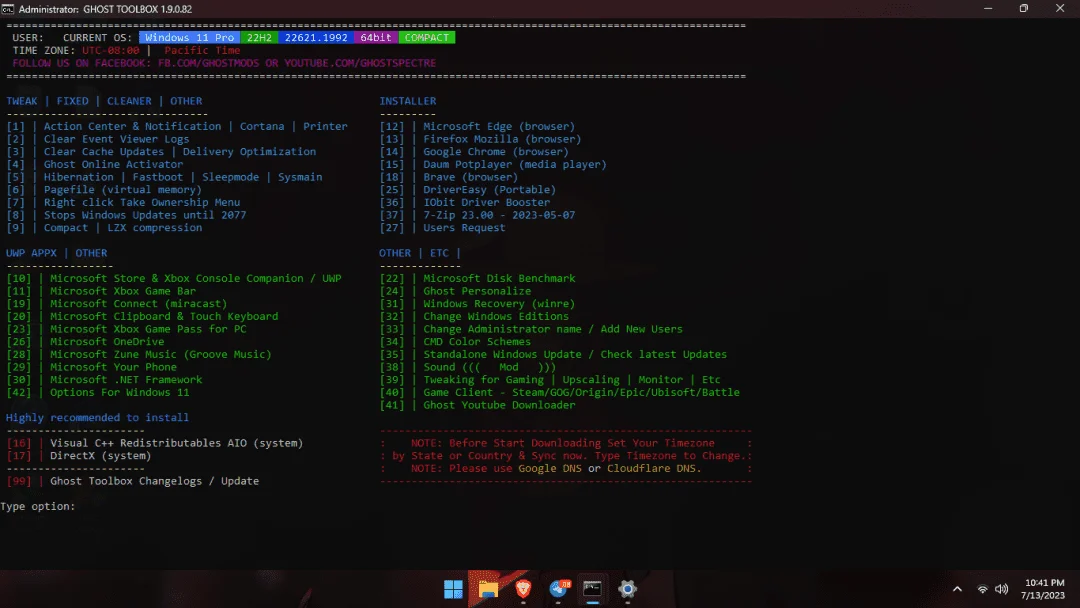Click 'Action Center & Notification' option 1
Screen dimensions: 1080x608
pyautogui.click(x=177, y=126)
